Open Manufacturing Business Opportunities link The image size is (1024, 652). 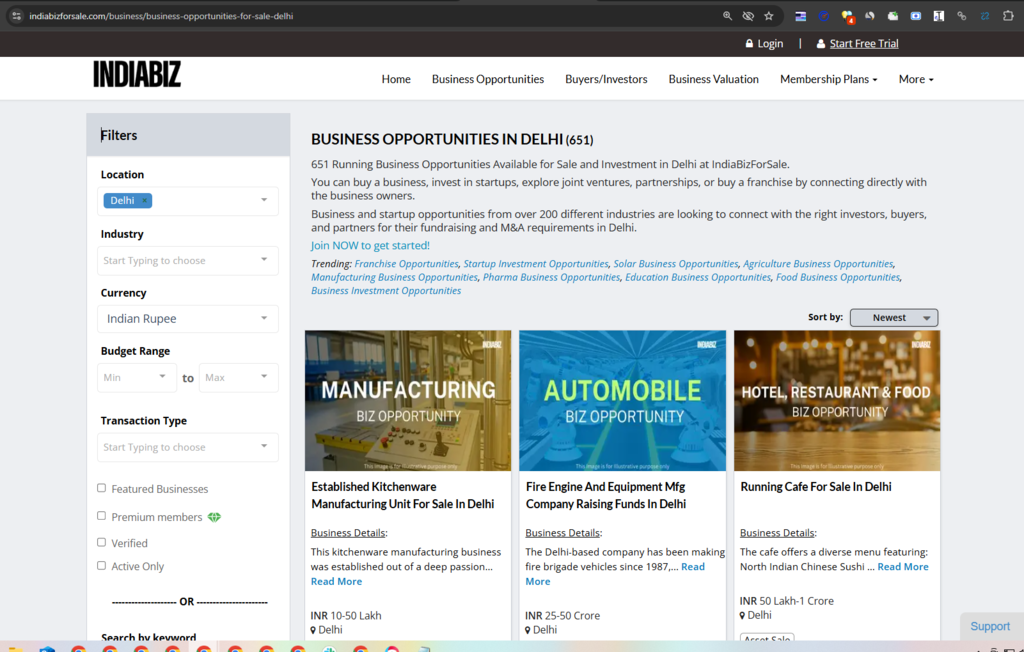point(394,277)
